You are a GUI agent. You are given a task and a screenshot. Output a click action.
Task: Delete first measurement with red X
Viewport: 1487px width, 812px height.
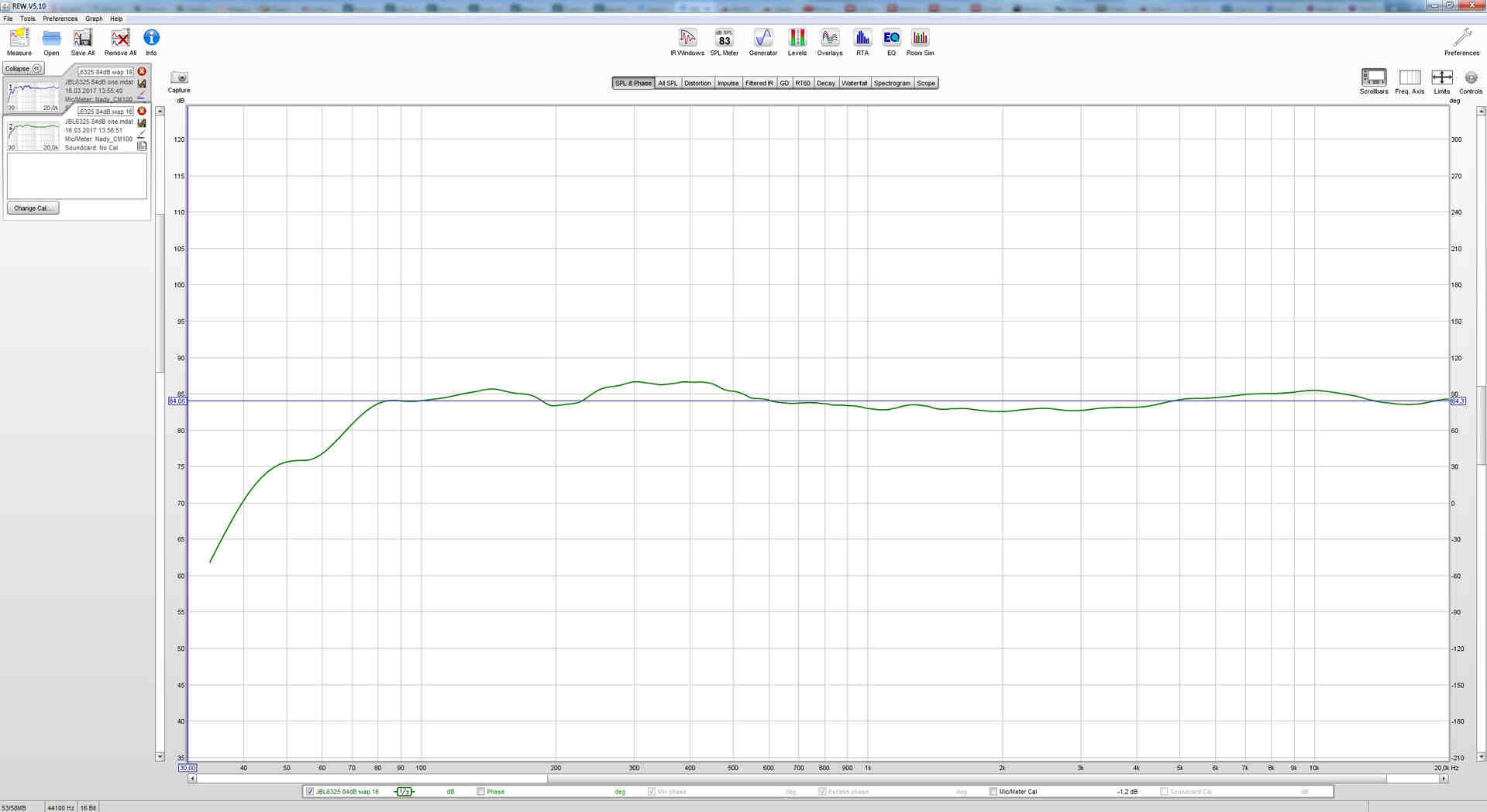142,71
